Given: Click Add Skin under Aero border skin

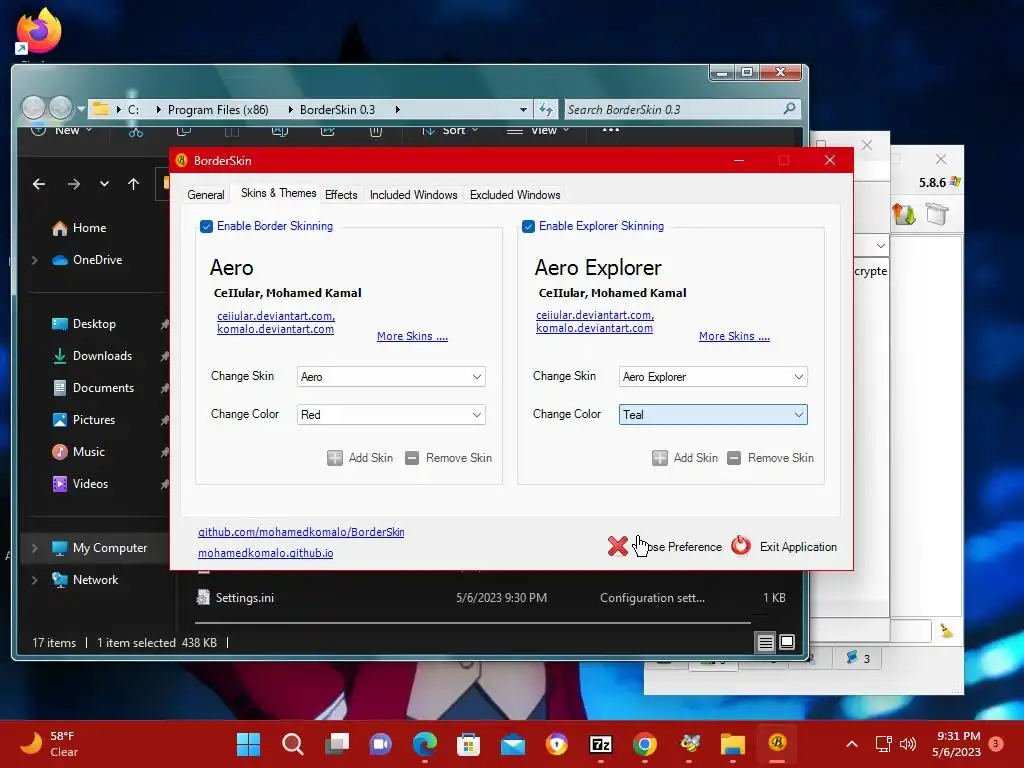Looking at the screenshot, I should click(360, 458).
